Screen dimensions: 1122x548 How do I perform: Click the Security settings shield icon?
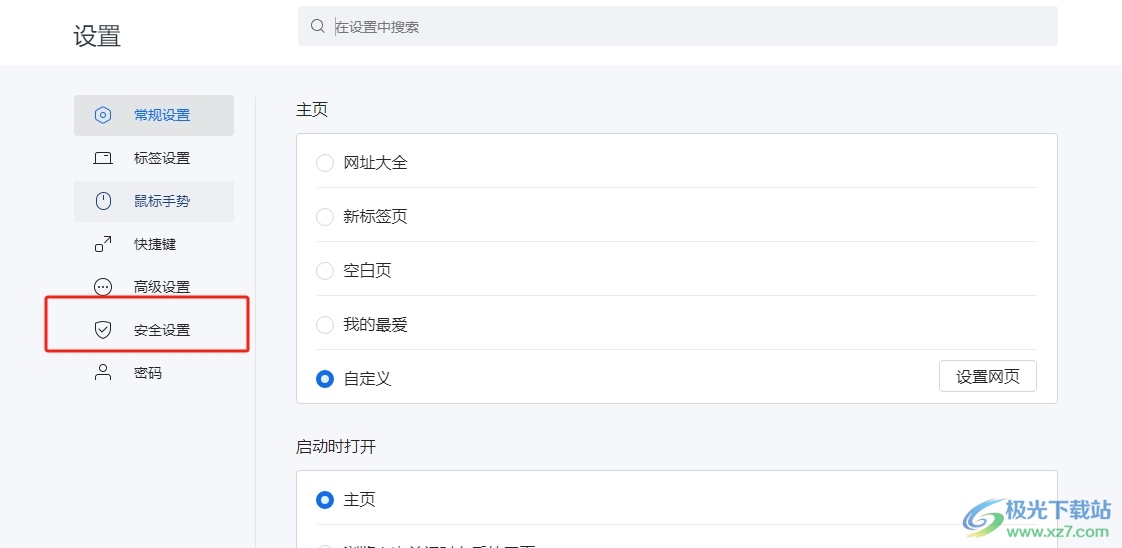(x=103, y=330)
